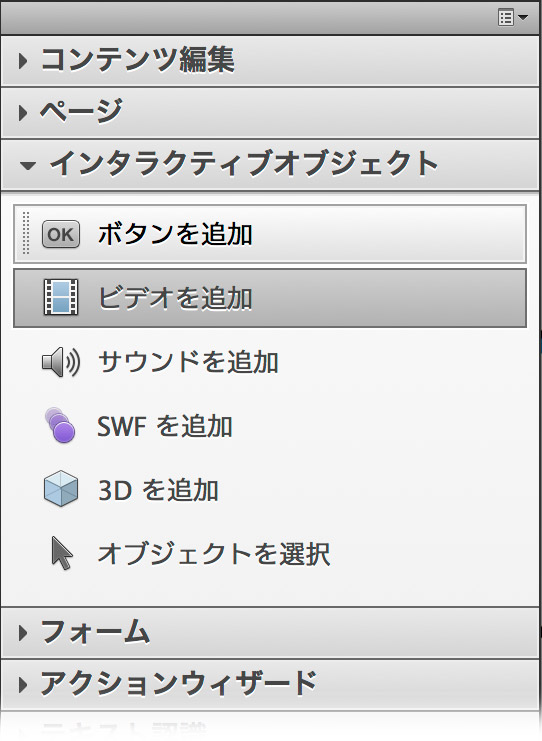This screenshot has width=542, height=741.
Task: Collapse the インタラクティブオブジェクト section triangle
Action: pos(28,165)
